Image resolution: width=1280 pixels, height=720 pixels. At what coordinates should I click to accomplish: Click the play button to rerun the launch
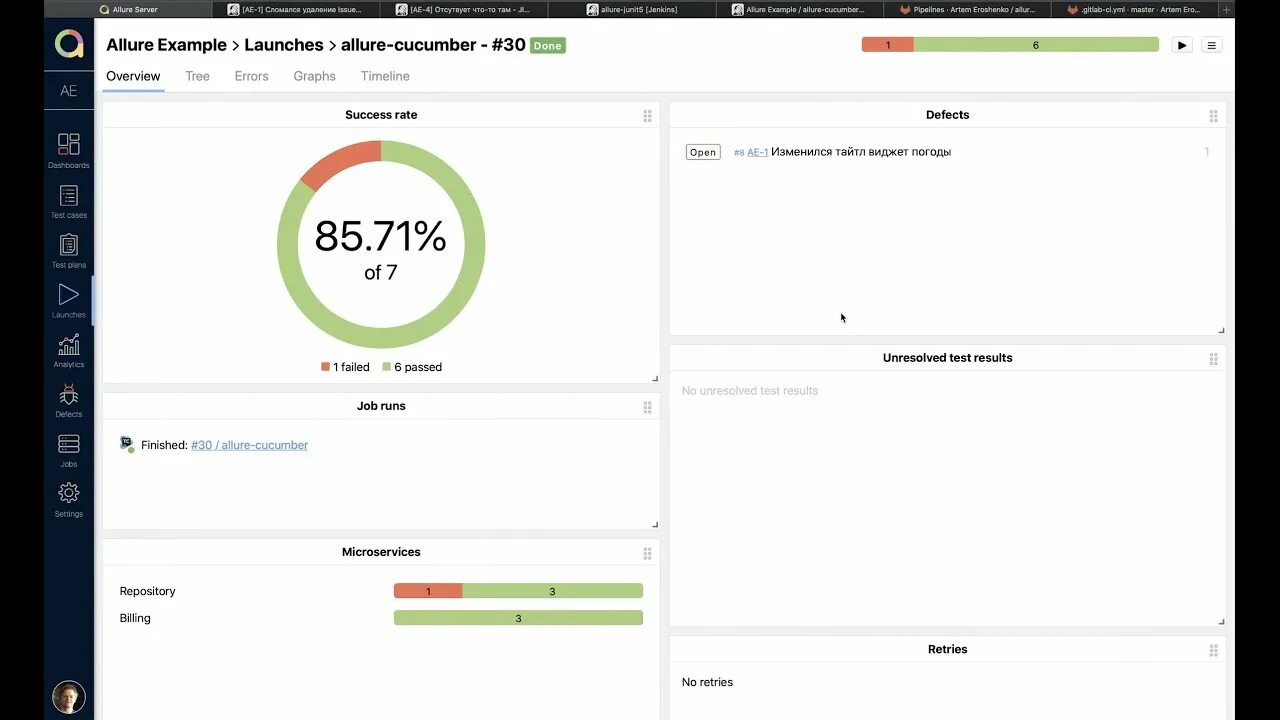(1182, 45)
